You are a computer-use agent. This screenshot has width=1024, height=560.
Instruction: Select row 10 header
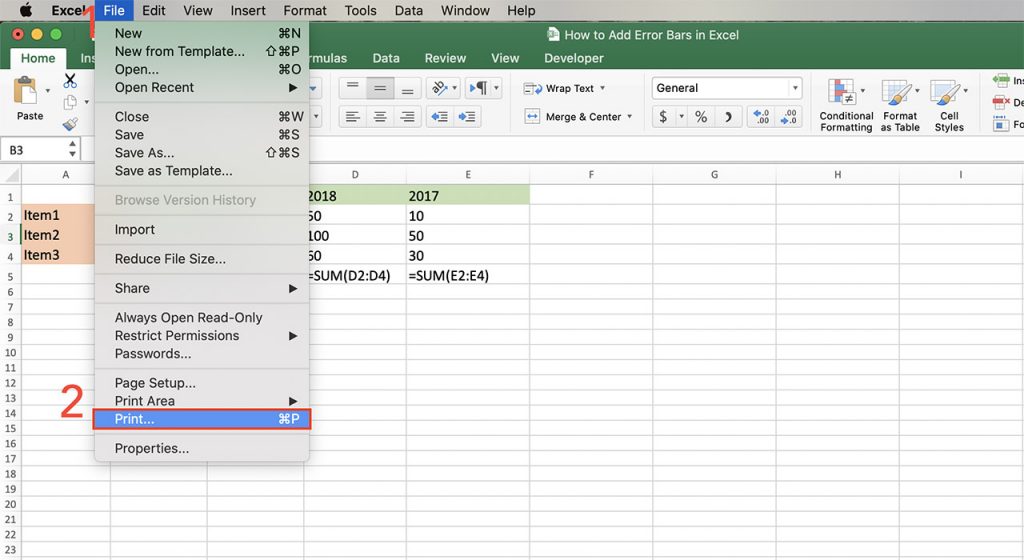pos(10,352)
